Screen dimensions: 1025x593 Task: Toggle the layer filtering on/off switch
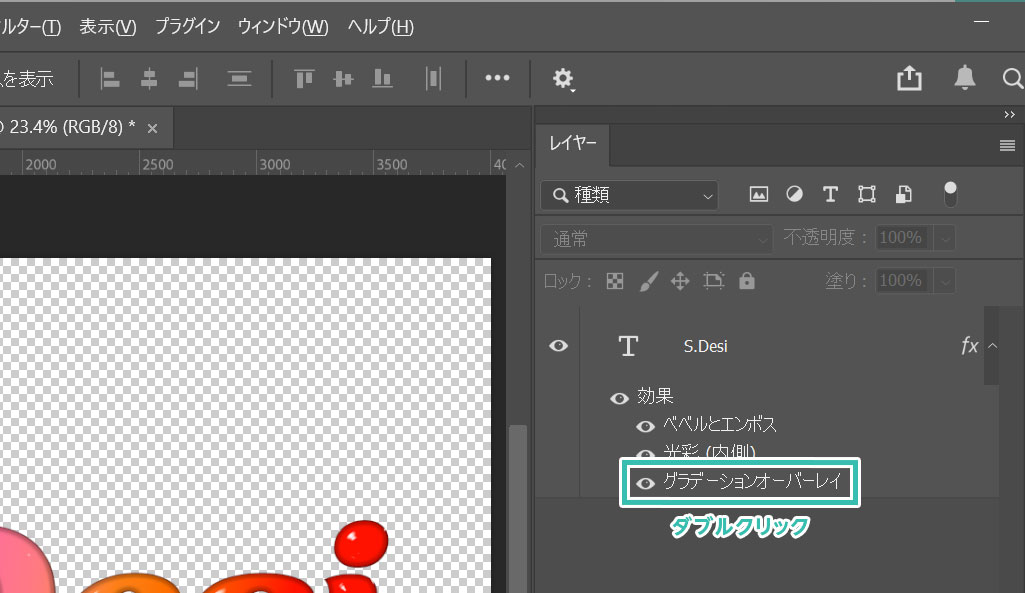[950, 194]
